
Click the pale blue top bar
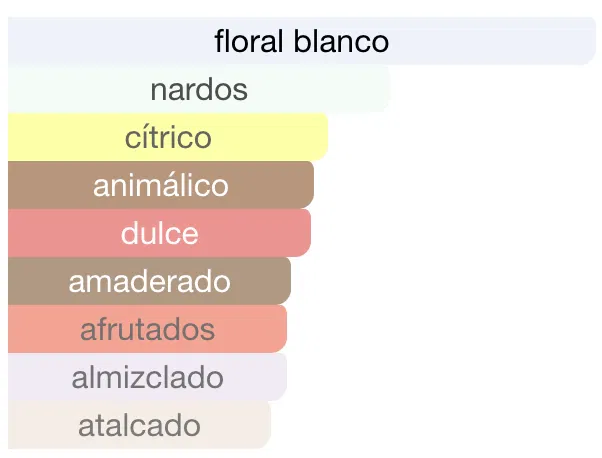pos(500,42)
